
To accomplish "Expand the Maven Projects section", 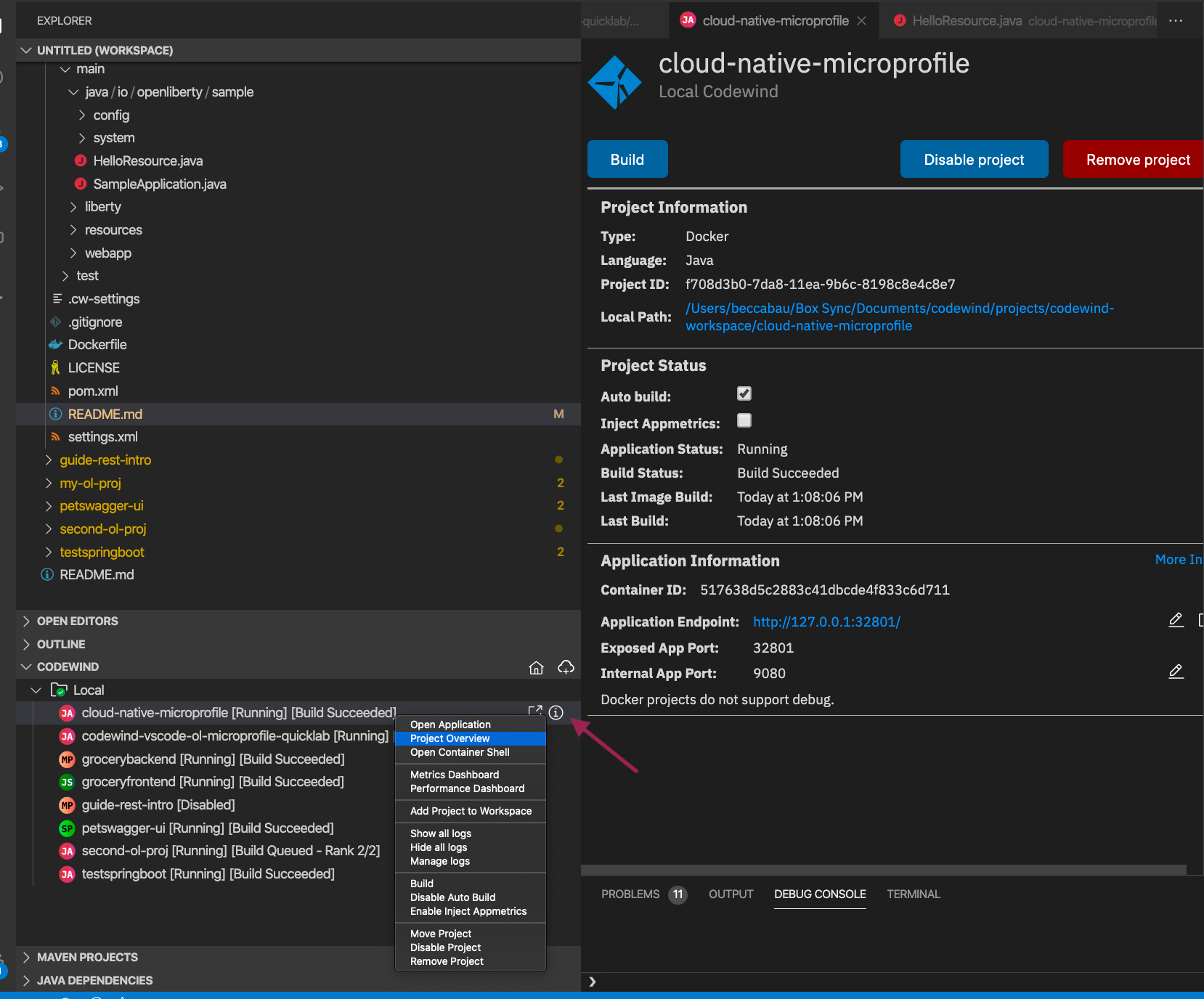I will (x=26, y=957).
